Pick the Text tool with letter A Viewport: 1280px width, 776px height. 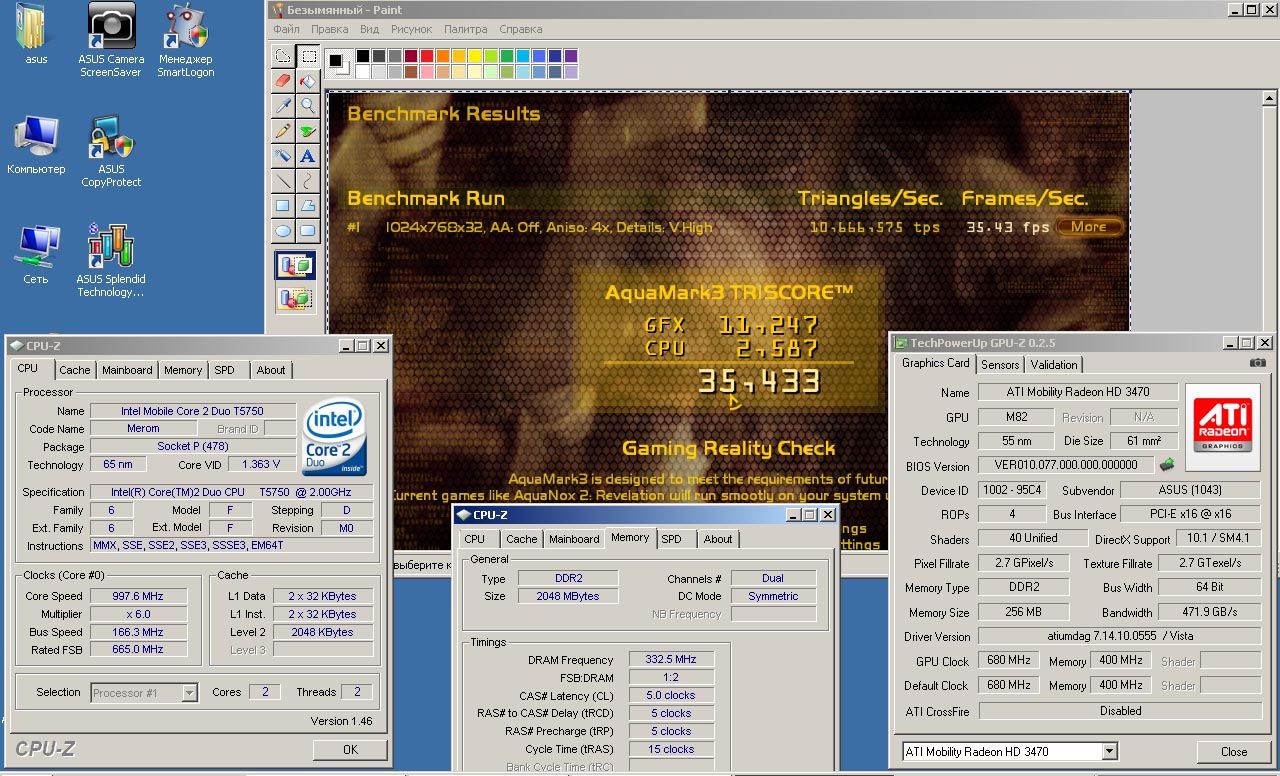click(308, 156)
